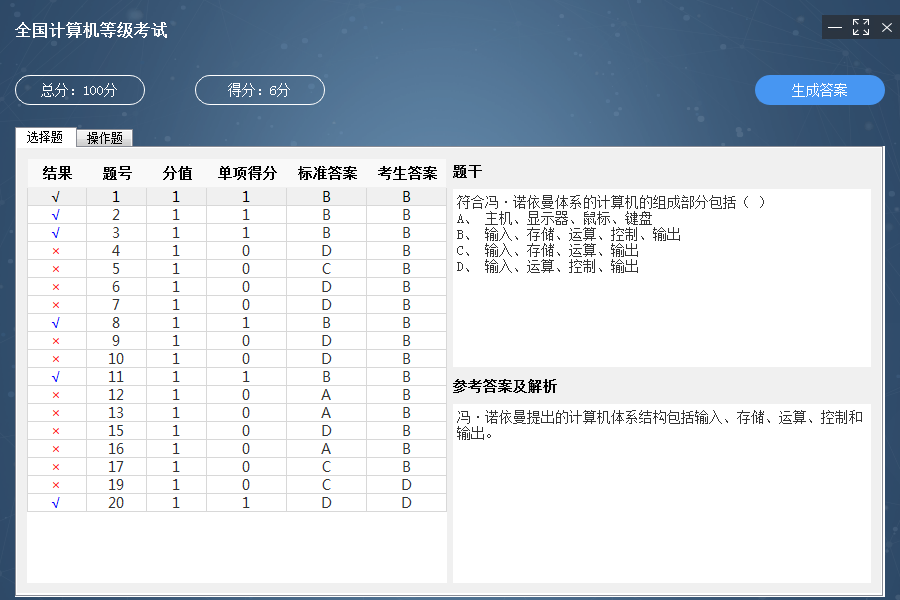Select question number 9 row
Image resolution: width=900 pixels, height=600 pixels.
point(236,340)
